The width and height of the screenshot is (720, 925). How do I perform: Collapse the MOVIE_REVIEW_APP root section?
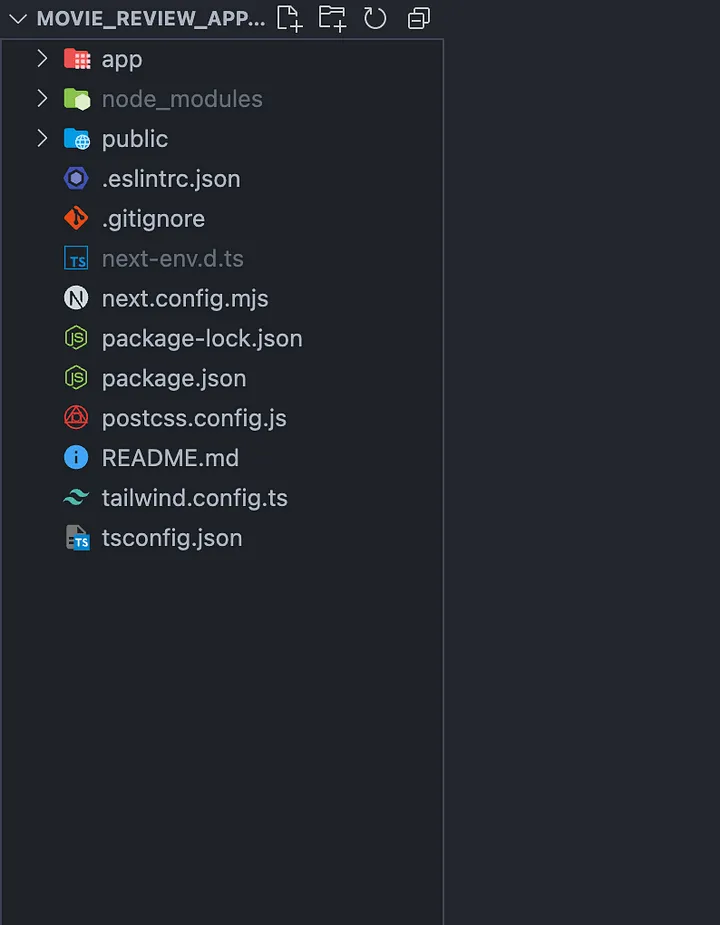tap(17, 19)
